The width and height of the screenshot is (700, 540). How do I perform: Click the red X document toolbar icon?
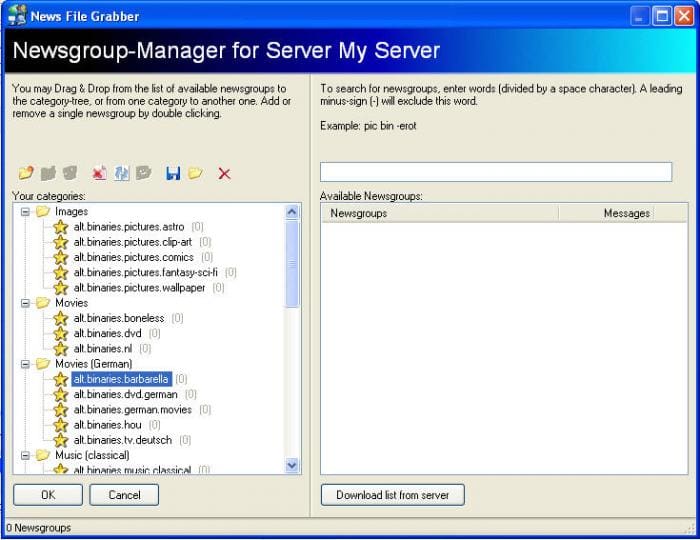coord(99,173)
